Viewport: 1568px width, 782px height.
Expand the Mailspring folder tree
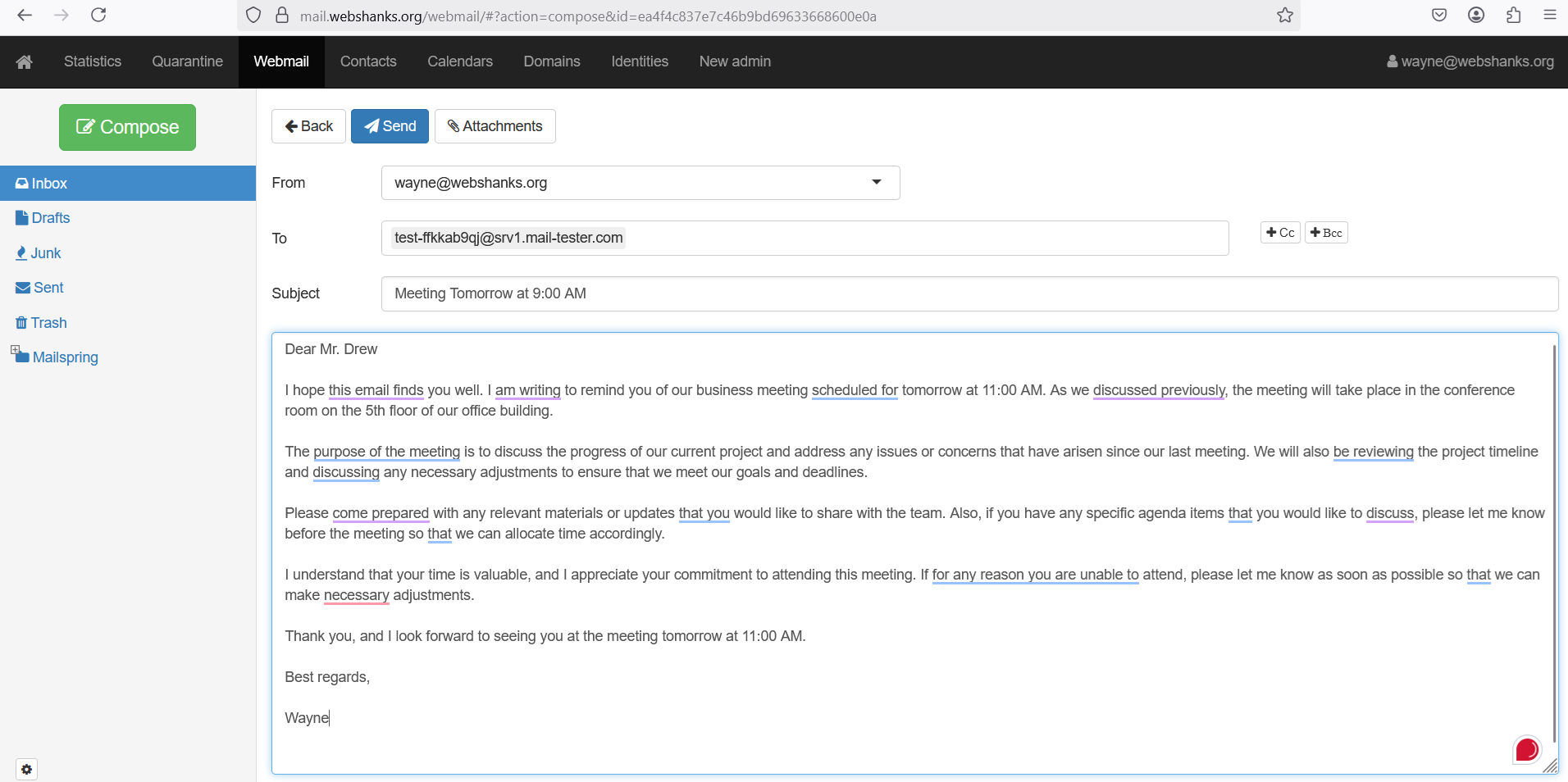click(15, 350)
